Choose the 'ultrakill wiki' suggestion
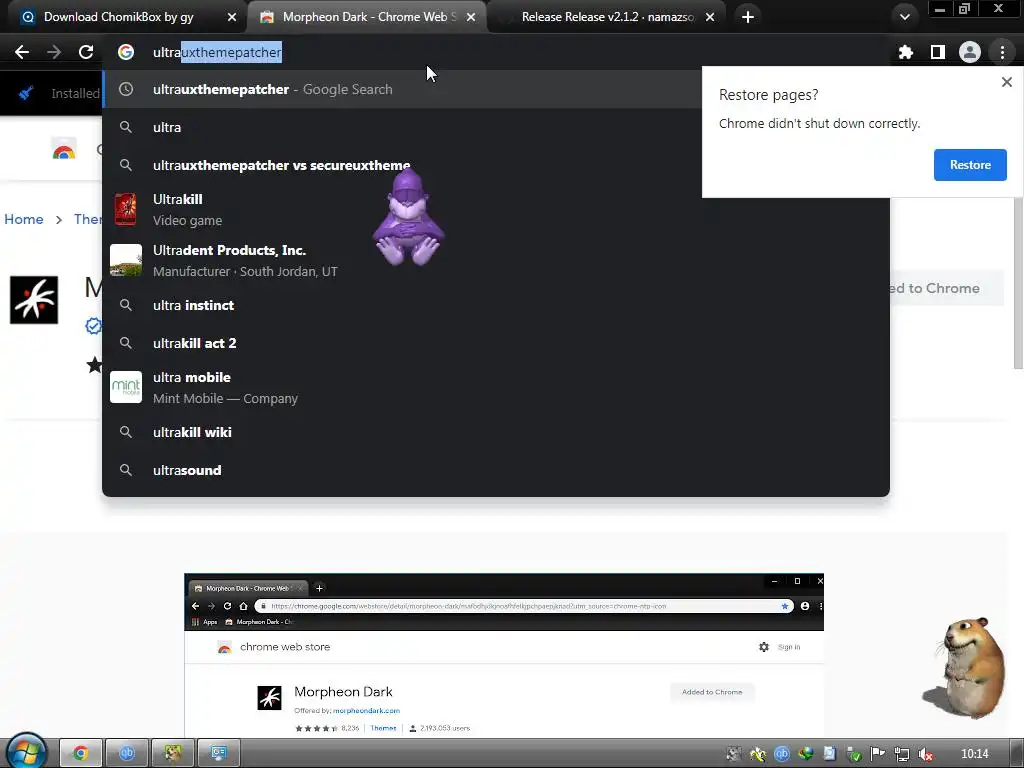 [x=496, y=432]
